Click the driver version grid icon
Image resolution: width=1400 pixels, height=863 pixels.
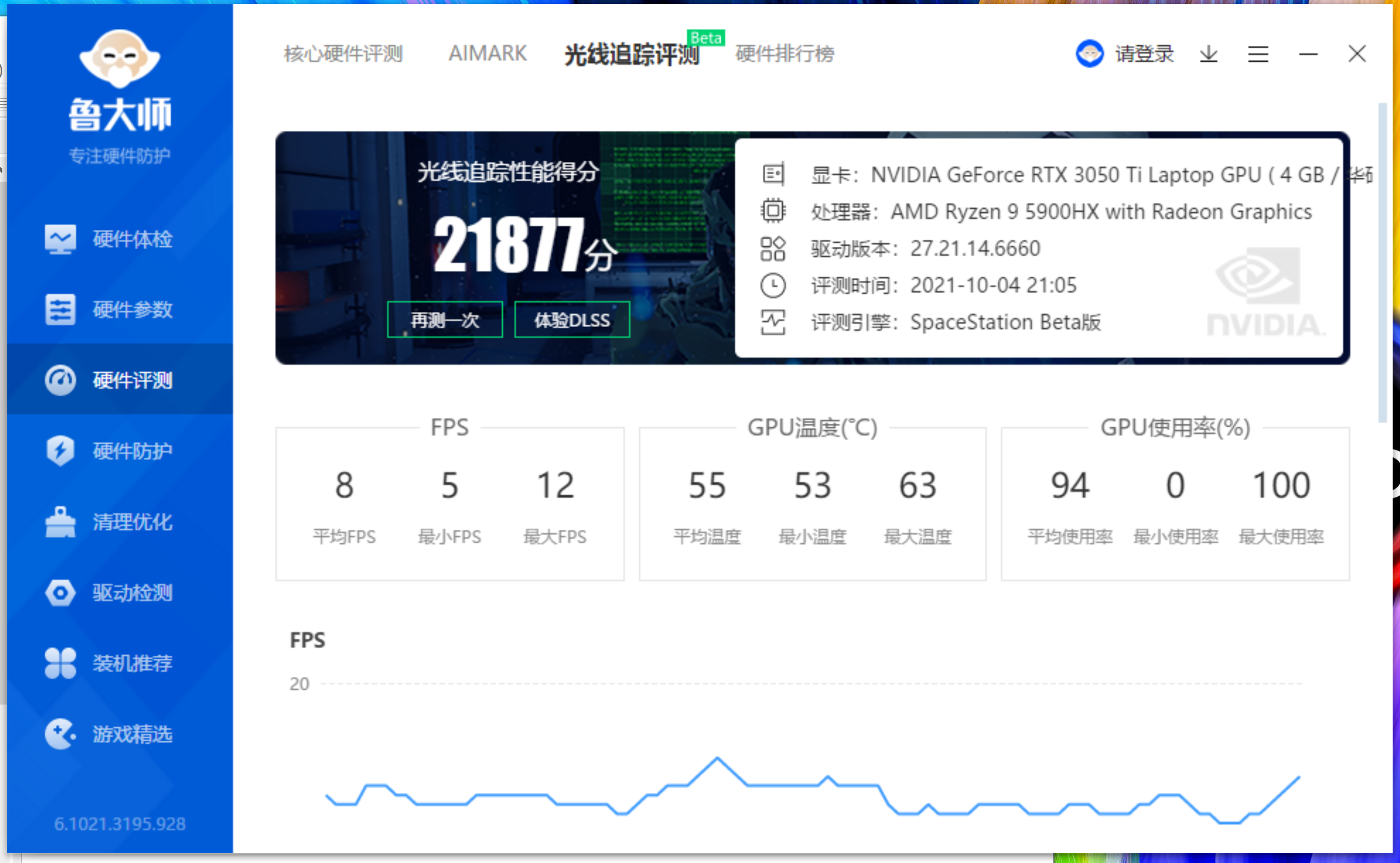click(x=773, y=248)
